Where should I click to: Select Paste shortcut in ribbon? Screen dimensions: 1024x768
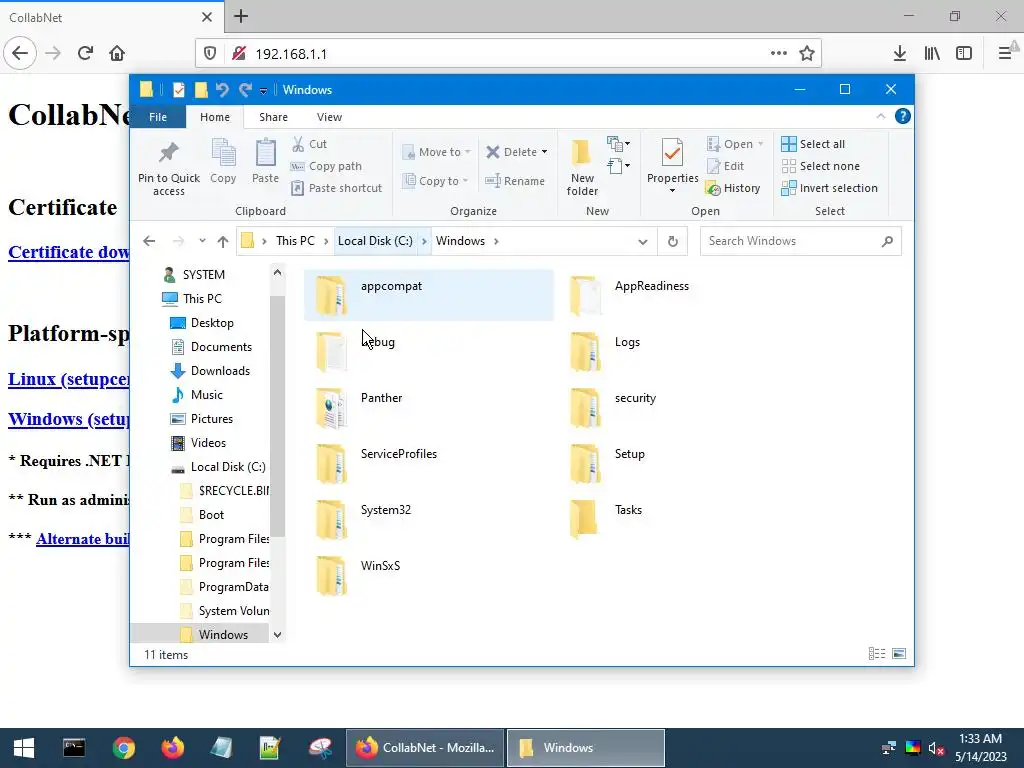click(337, 188)
